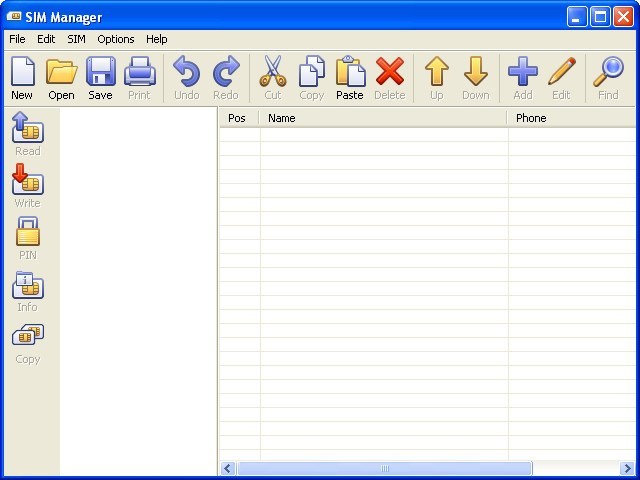The width and height of the screenshot is (640, 480).
Task: Create a new file with New icon
Action: click(x=22, y=78)
